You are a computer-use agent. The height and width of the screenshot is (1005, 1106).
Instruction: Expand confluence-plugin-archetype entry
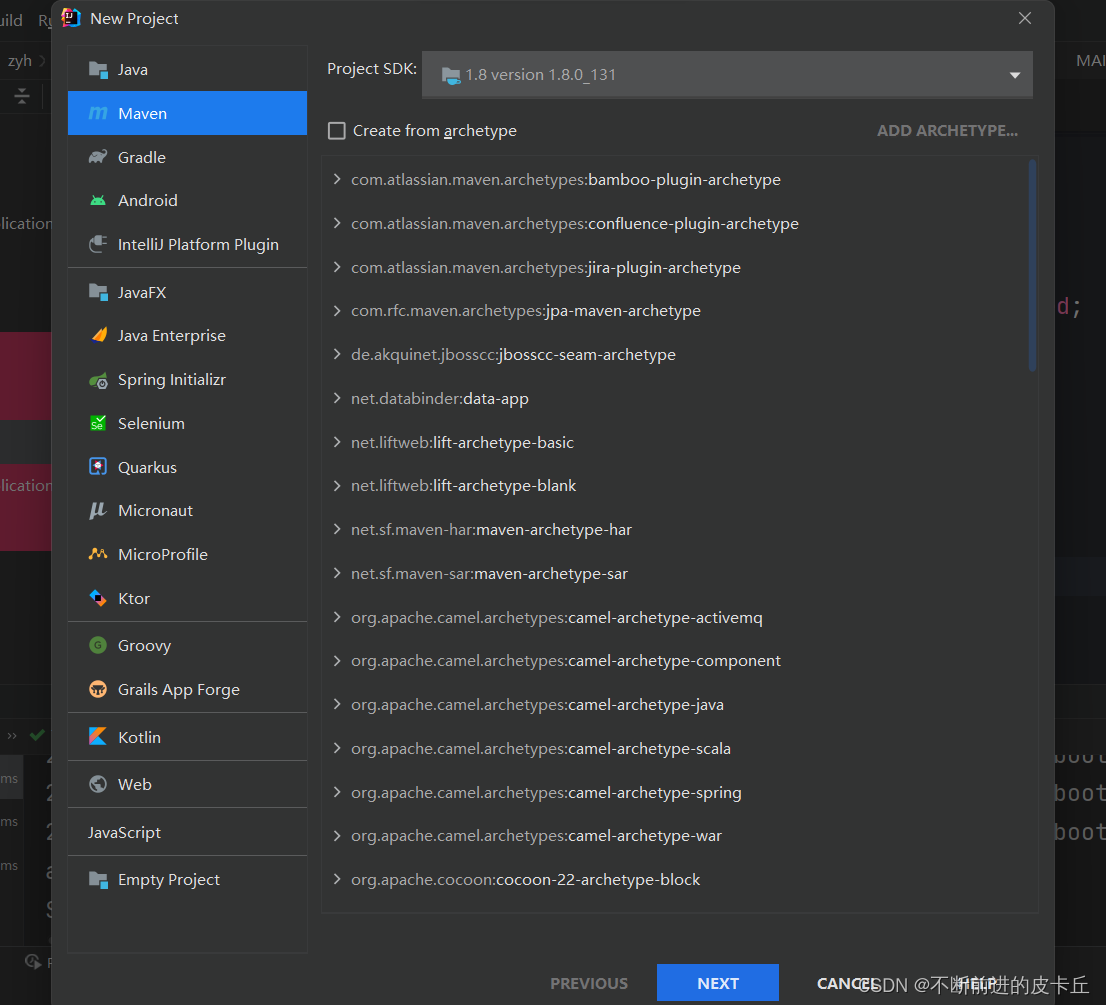[x=337, y=223]
